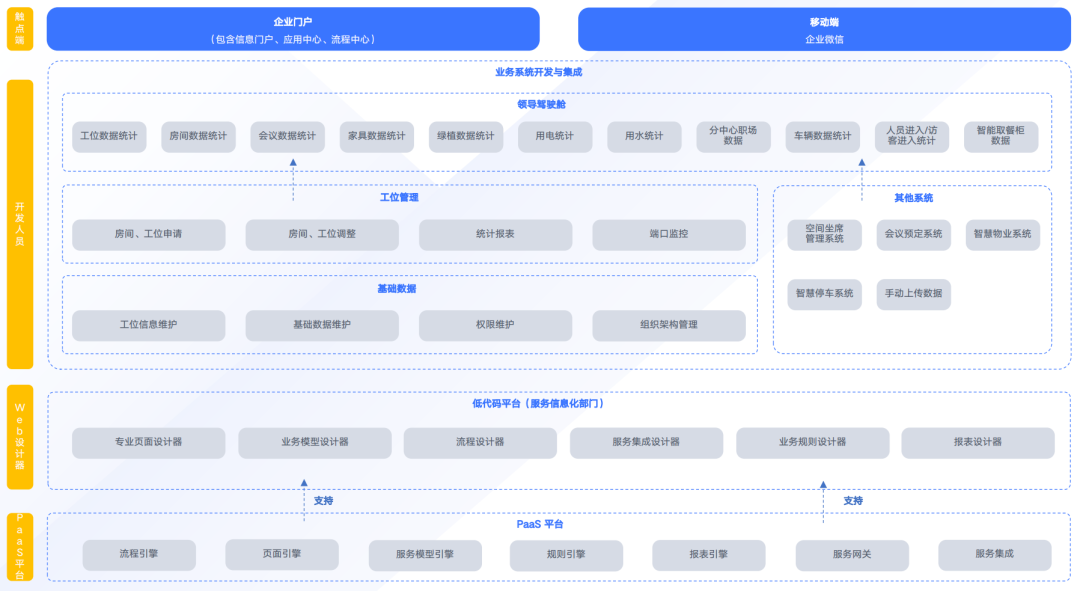The width and height of the screenshot is (1080, 591).
Task: Select the 家具数据统计 box
Action: pyautogui.click(x=377, y=136)
